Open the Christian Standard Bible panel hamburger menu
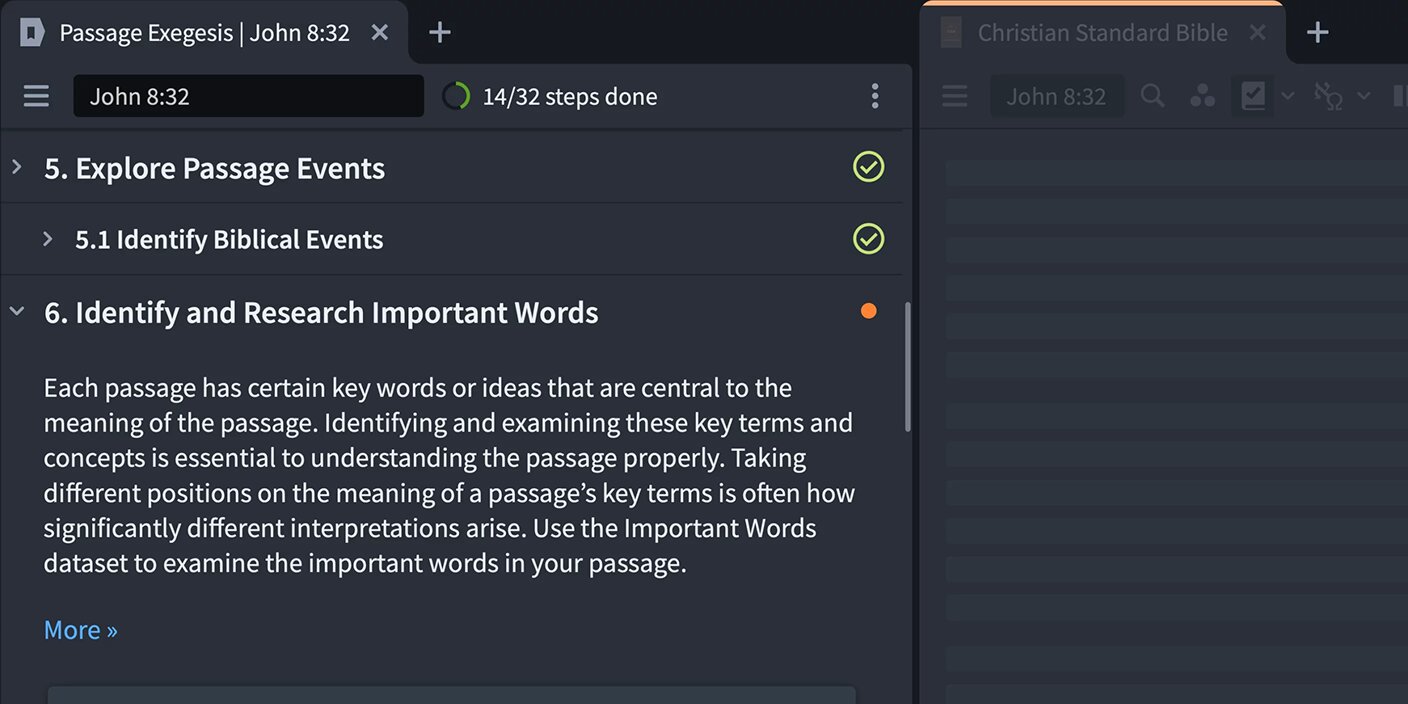Viewport: 1408px width, 704px height. point(955,96)
